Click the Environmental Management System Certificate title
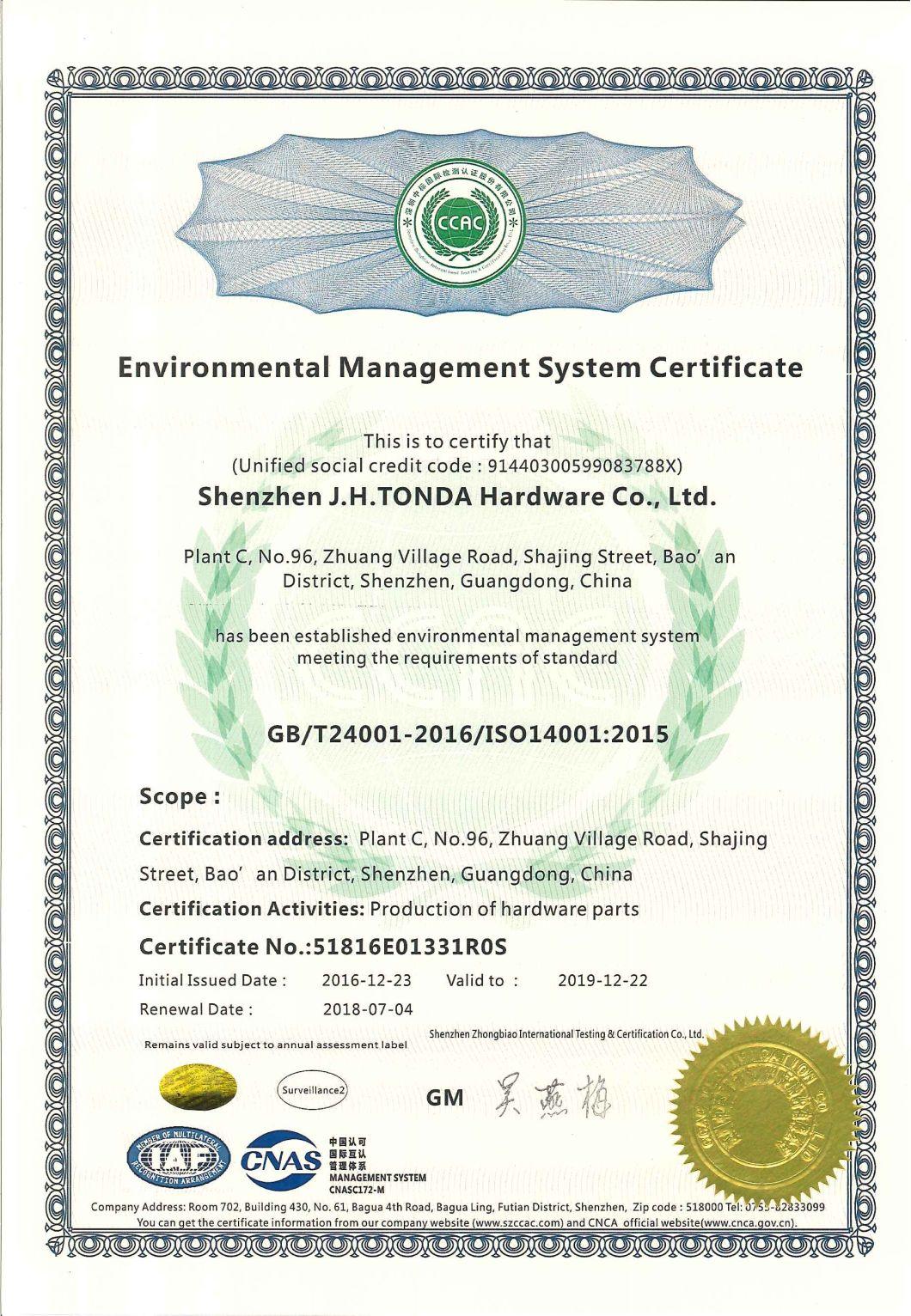The width and height of the screenshot is (911, 1316). click(x=460, y=369)
